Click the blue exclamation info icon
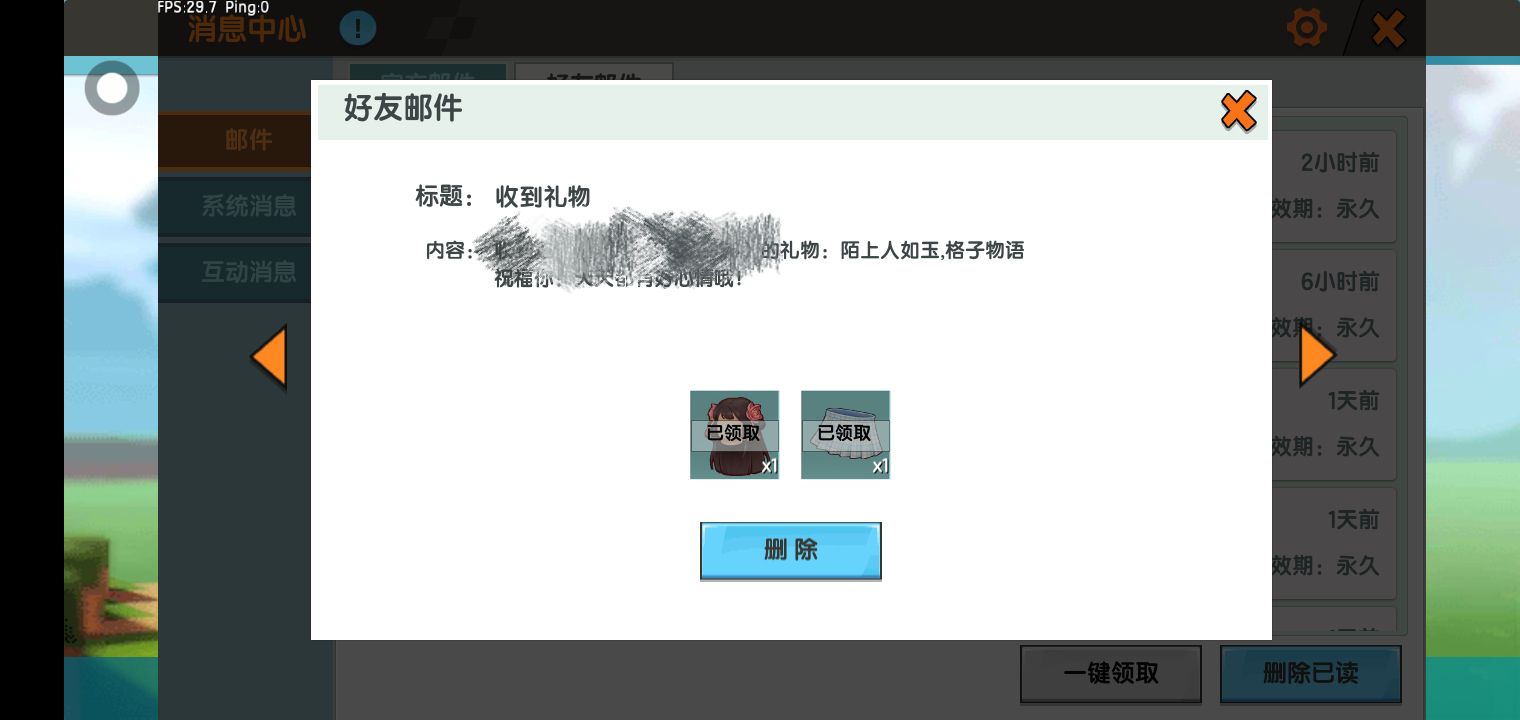This screenshot has height=720, width=1520. tap(357, 29)
